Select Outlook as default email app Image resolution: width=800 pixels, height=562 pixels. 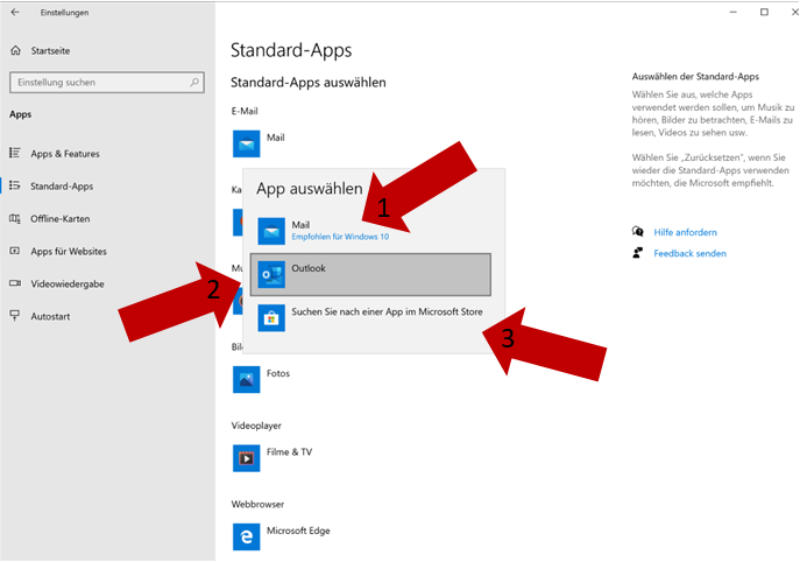[x=370, y=274]
